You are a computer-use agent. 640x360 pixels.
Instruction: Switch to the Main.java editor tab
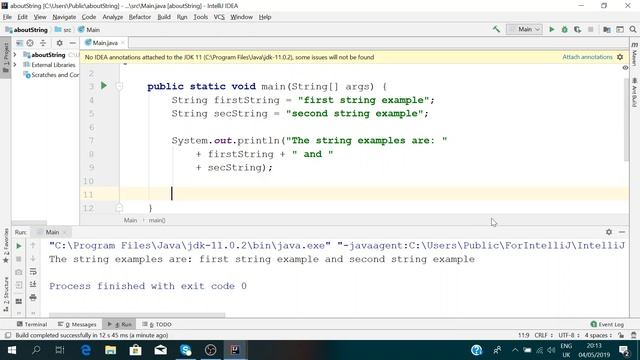104,43
